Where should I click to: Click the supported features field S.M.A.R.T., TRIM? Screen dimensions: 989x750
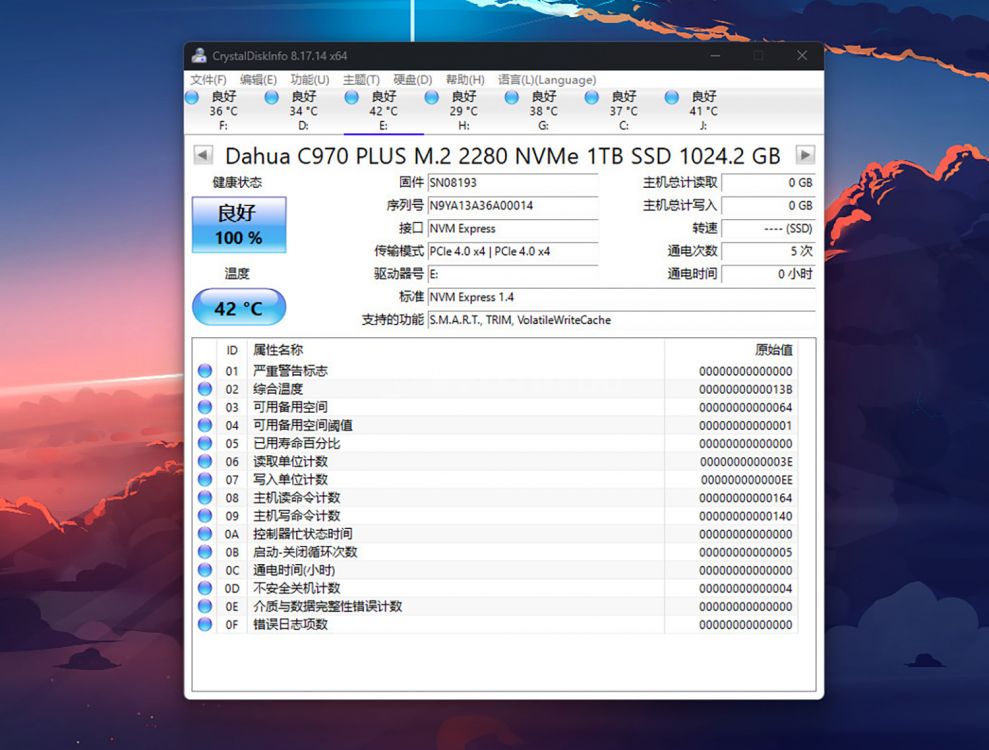[x=621, y=320]
